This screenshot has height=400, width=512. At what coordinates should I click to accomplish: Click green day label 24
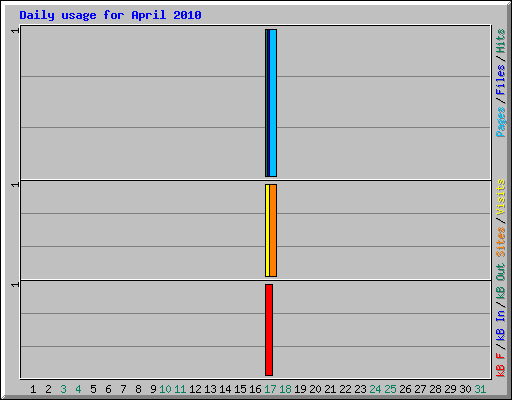[375, 389]
